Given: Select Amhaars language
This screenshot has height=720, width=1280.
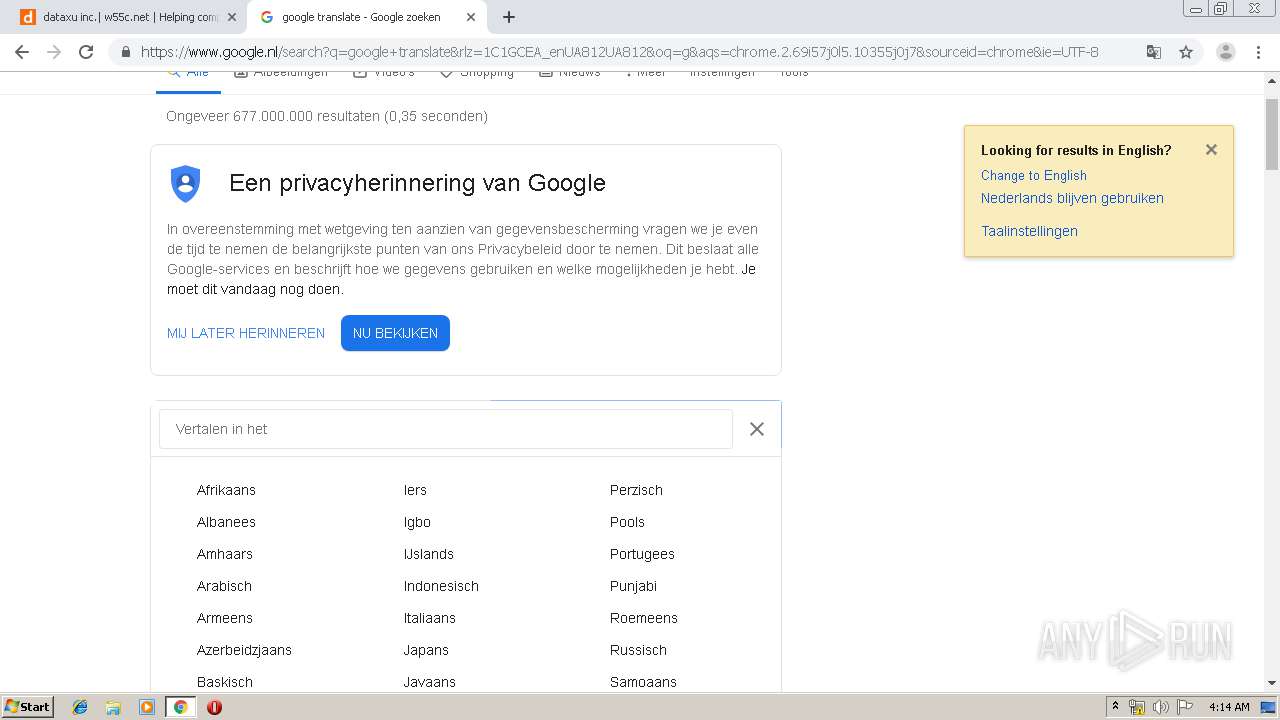Looking at the screenshot, I should [225, 554].
